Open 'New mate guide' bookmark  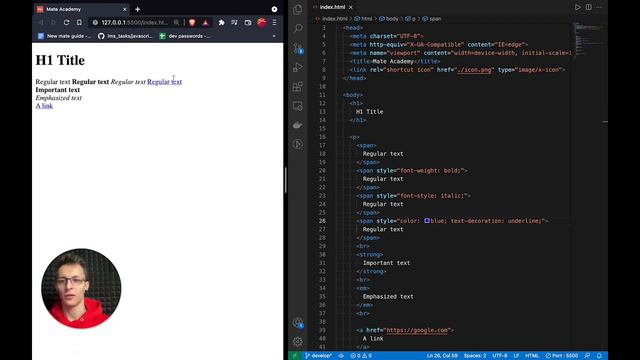pyautogui.click(x=64, y=36)
